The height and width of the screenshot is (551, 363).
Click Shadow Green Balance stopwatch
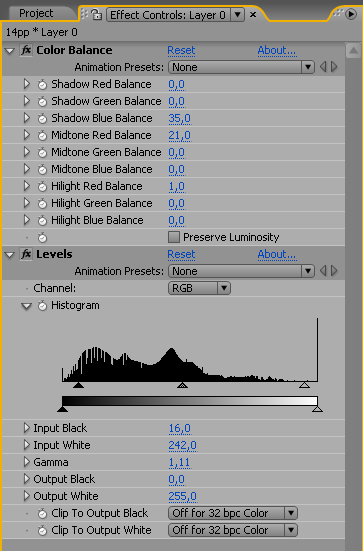[x=42, y=102]
